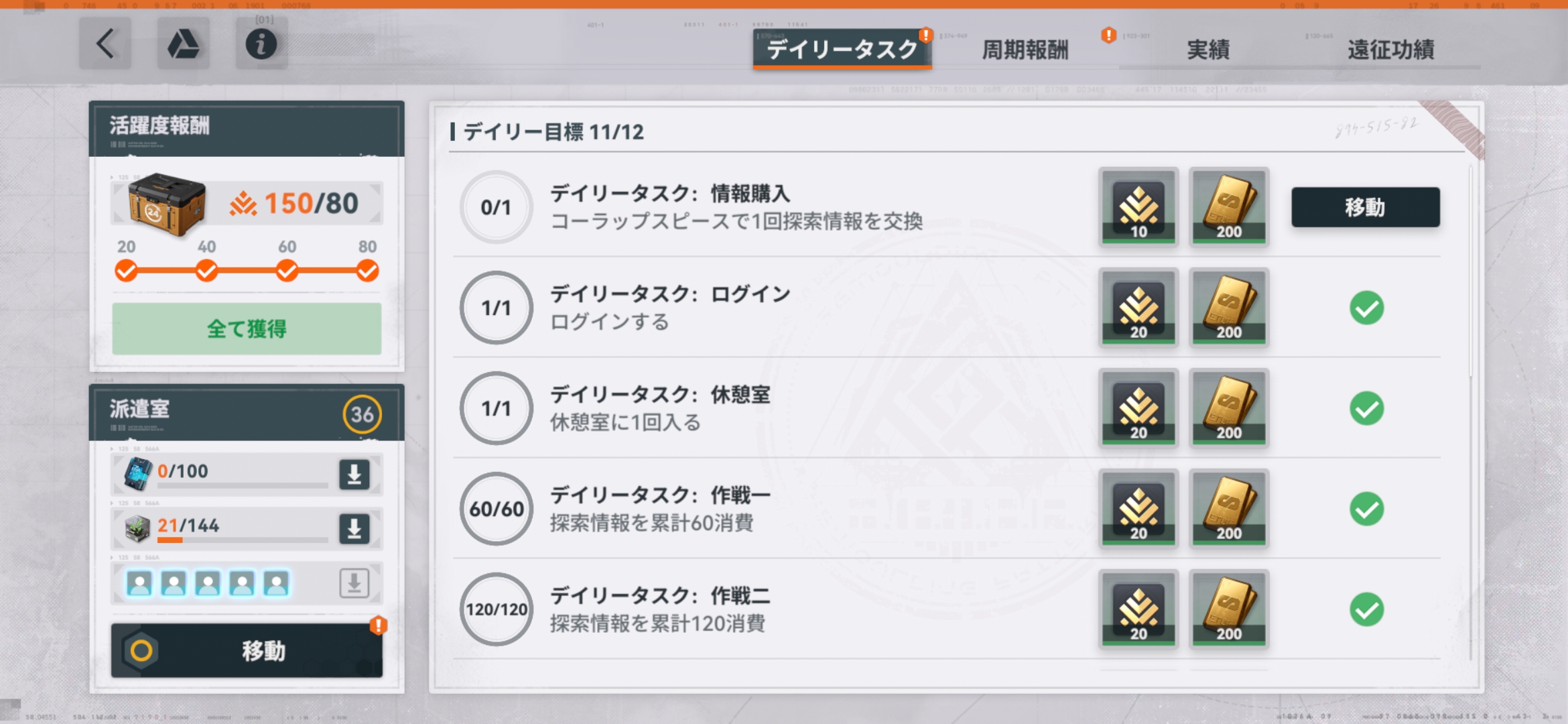The width and height of the screenshot is (1568, 724).
Task: Click the activity reward supply crate icon
Action: (166, 204)
